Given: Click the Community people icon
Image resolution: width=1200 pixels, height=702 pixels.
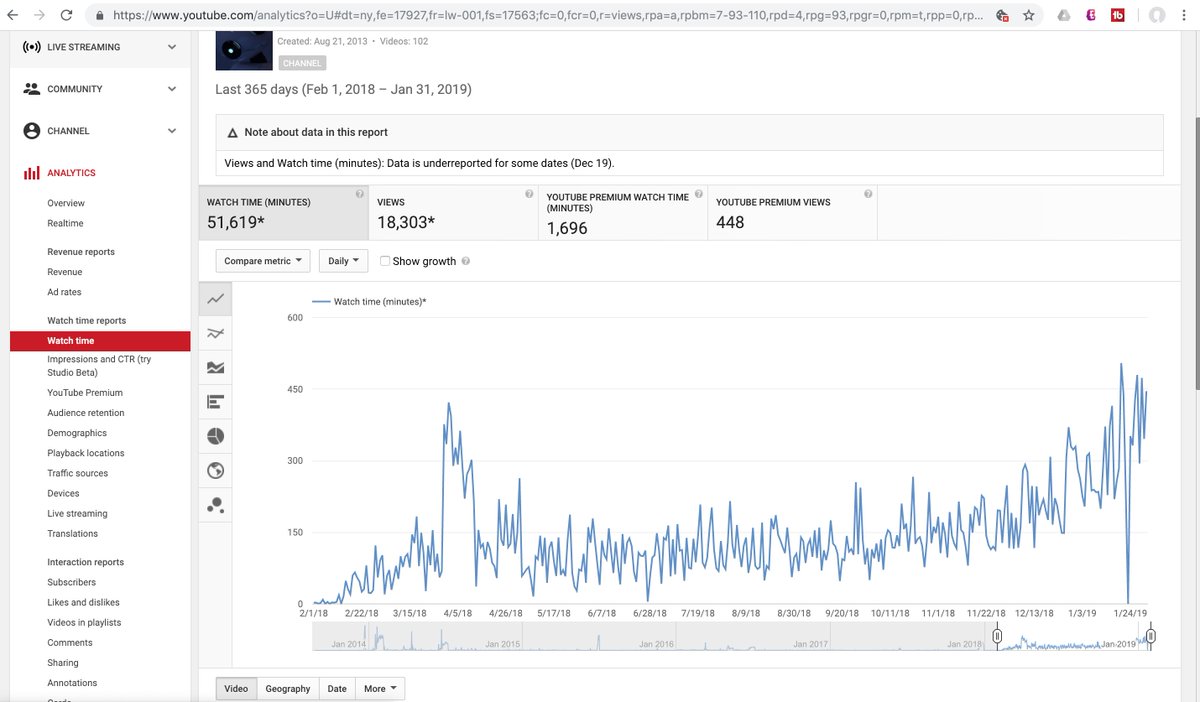Looking at the screenshot, I should 31,89.
